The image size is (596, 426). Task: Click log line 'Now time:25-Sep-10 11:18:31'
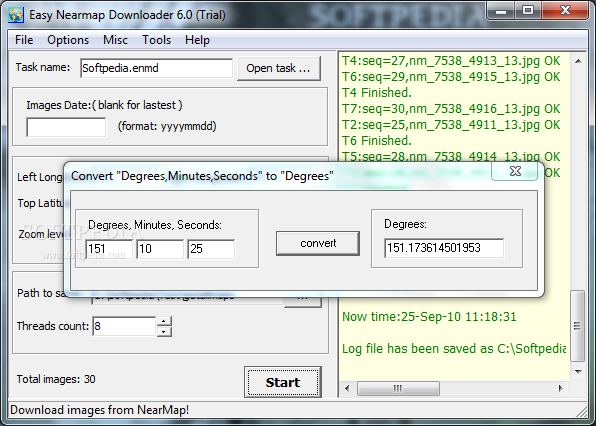click(x=429, y=317)
